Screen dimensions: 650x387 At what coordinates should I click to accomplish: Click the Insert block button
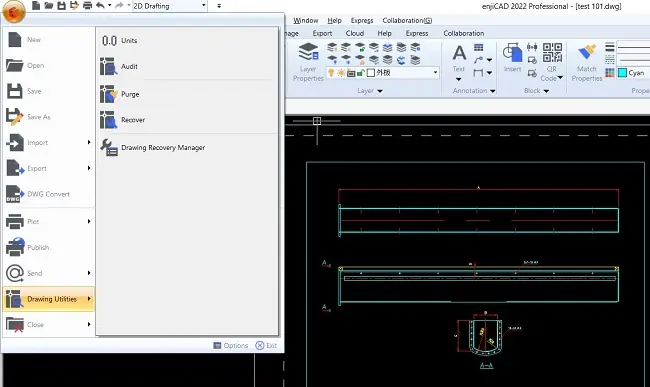tap(513, 58)
